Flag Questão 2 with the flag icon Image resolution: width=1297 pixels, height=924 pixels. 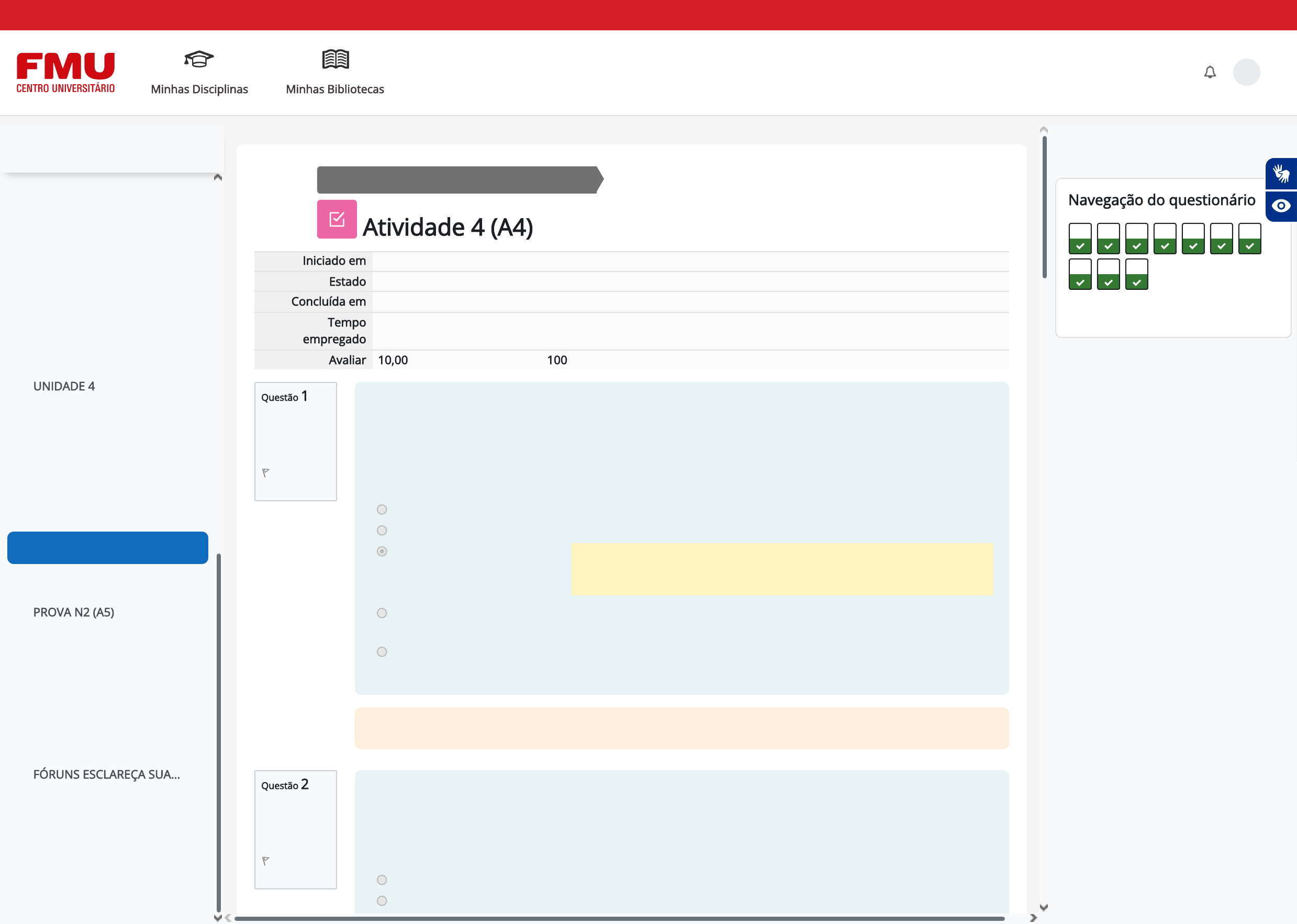(266, 860)
